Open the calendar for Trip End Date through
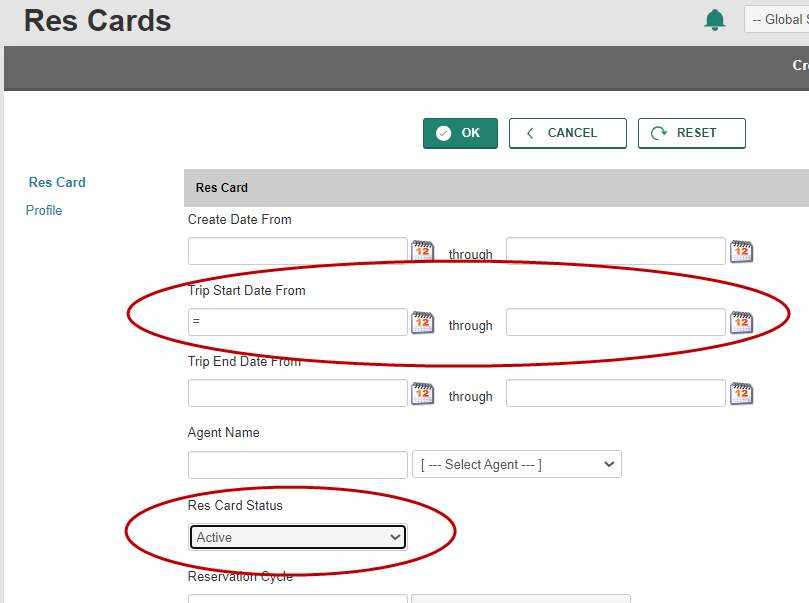The height and width of the screenshot is (603, 809). [x=741, y=393]
